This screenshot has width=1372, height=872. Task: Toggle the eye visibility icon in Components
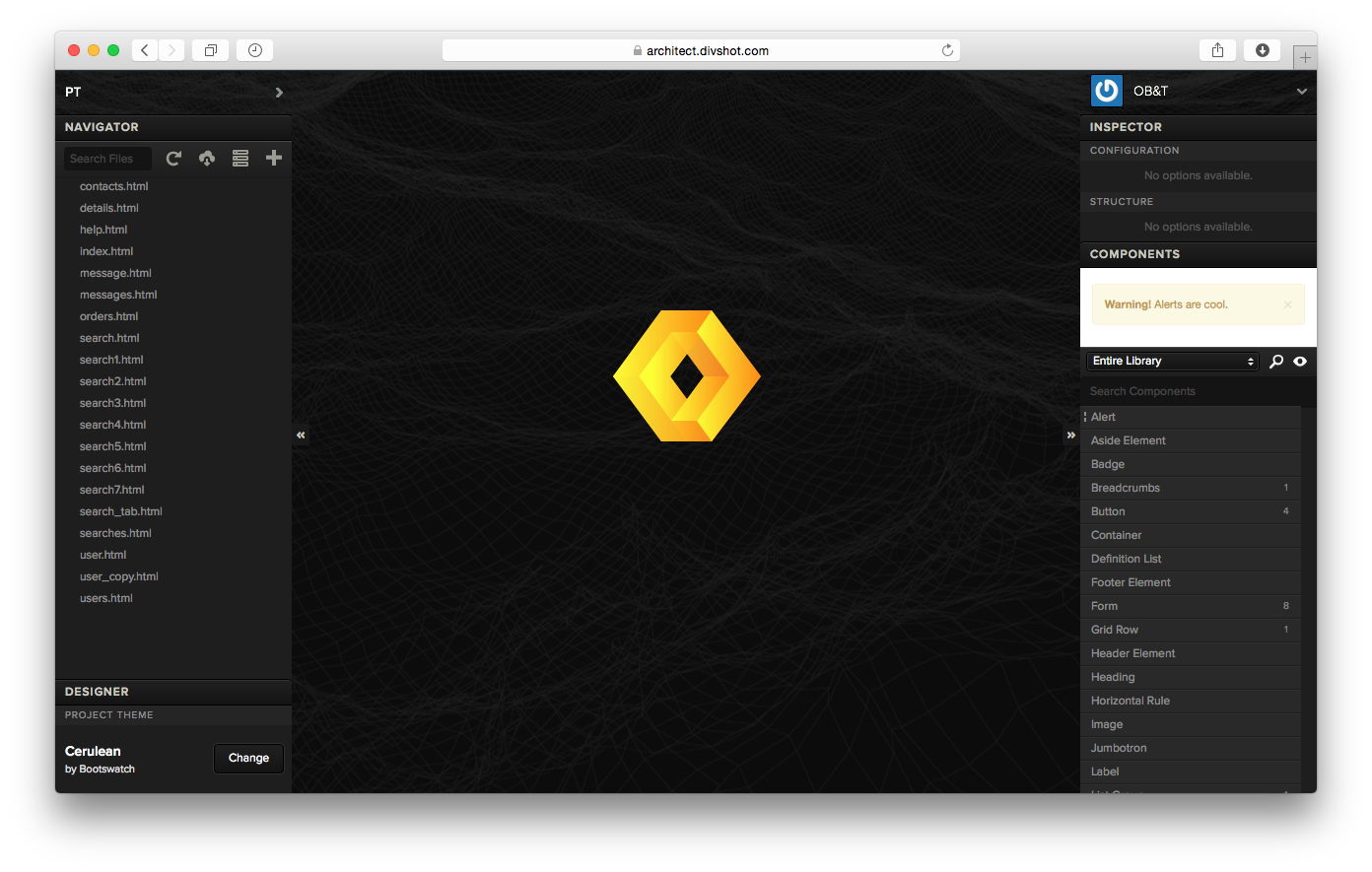[1300, 362]
